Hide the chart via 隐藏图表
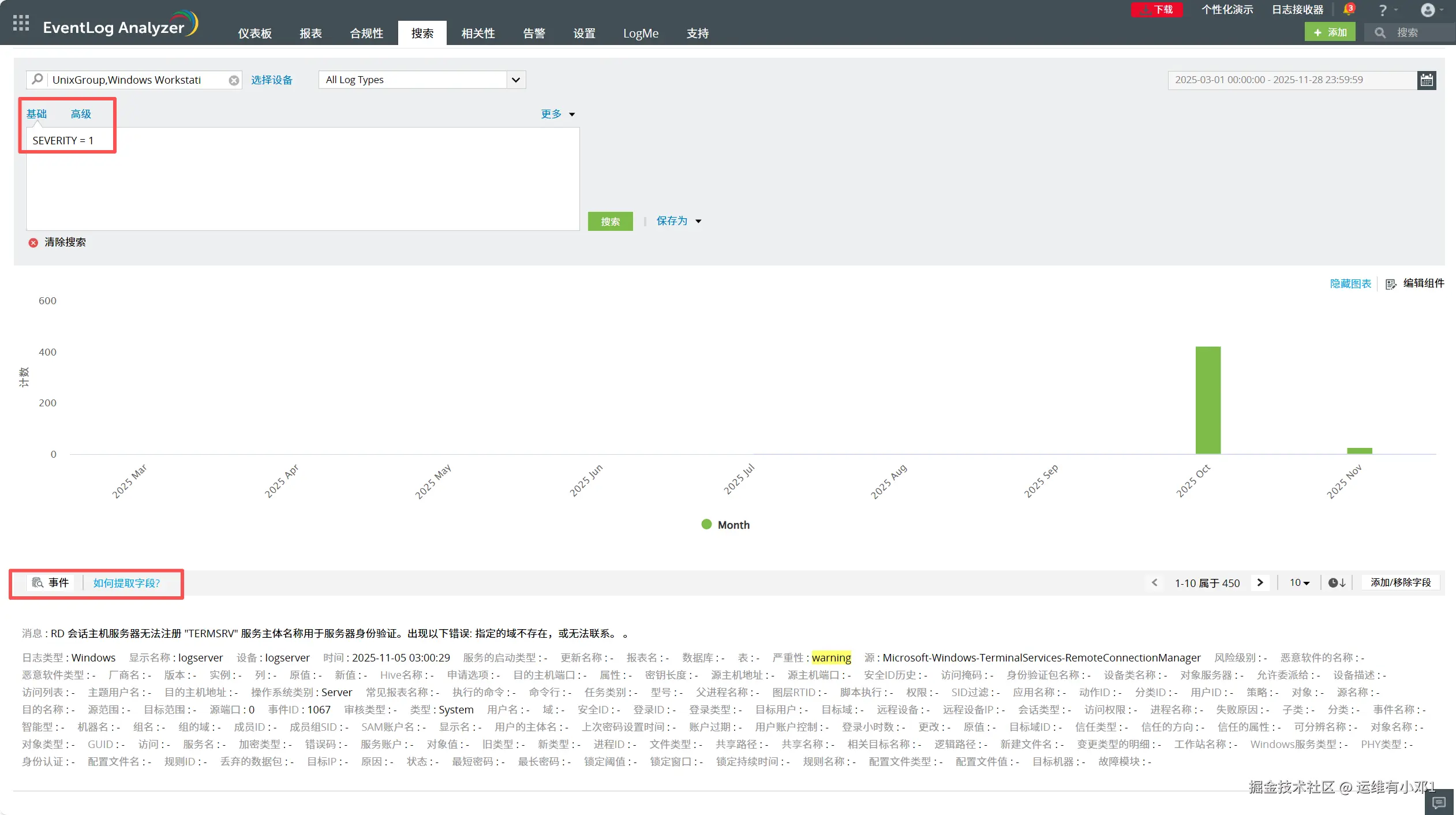This screenshot has width=1456, height=815. coord(1350,283)
